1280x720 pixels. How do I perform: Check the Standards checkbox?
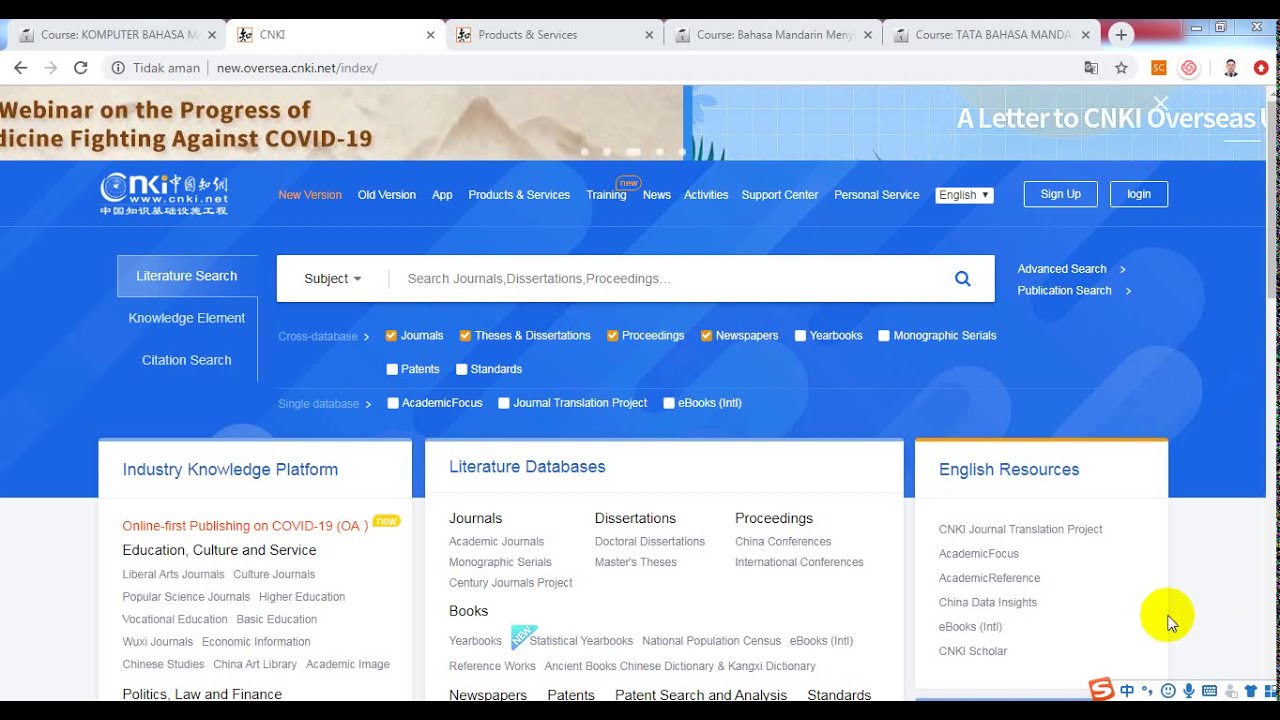(x=461, y=369)
